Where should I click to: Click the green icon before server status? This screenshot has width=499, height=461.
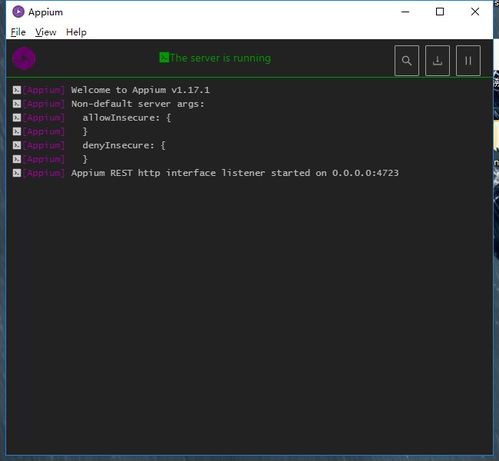(x=164, y=58)
